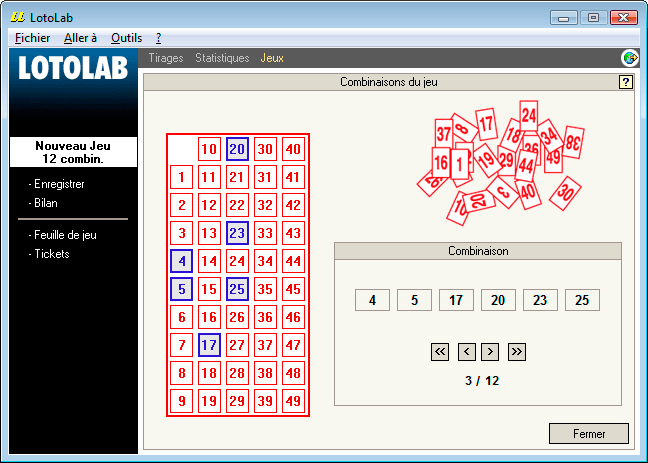Jump to the last combination

coord(516,351)
